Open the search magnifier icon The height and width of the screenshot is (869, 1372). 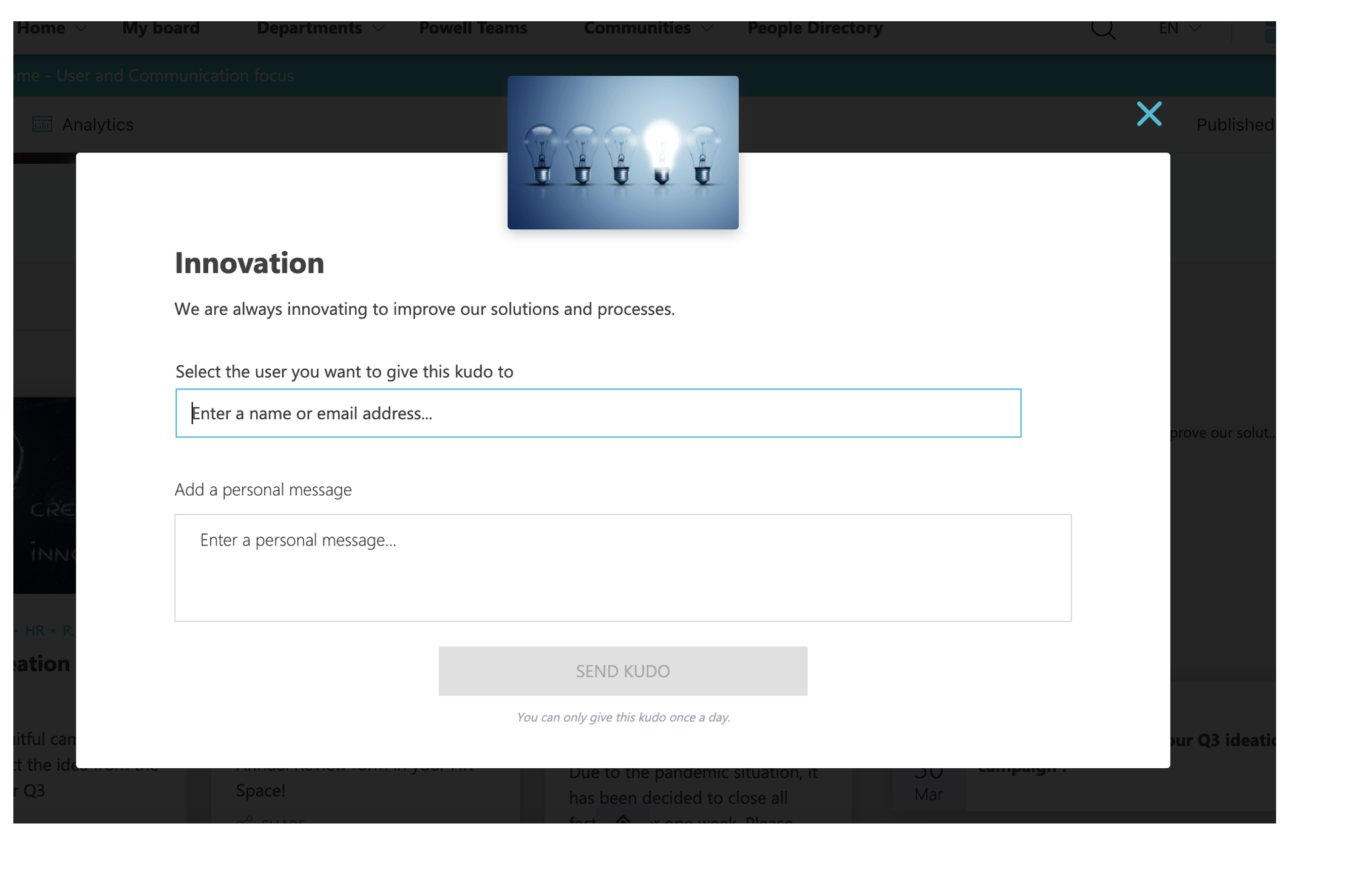(x=1103, y=29)
